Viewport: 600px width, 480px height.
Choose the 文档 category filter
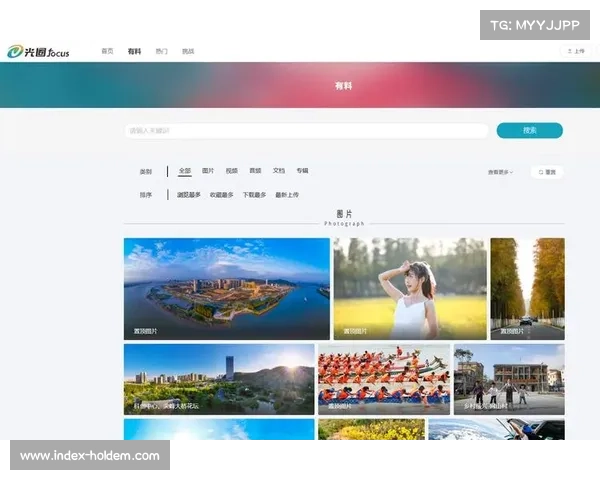click(x=279, y=171)
